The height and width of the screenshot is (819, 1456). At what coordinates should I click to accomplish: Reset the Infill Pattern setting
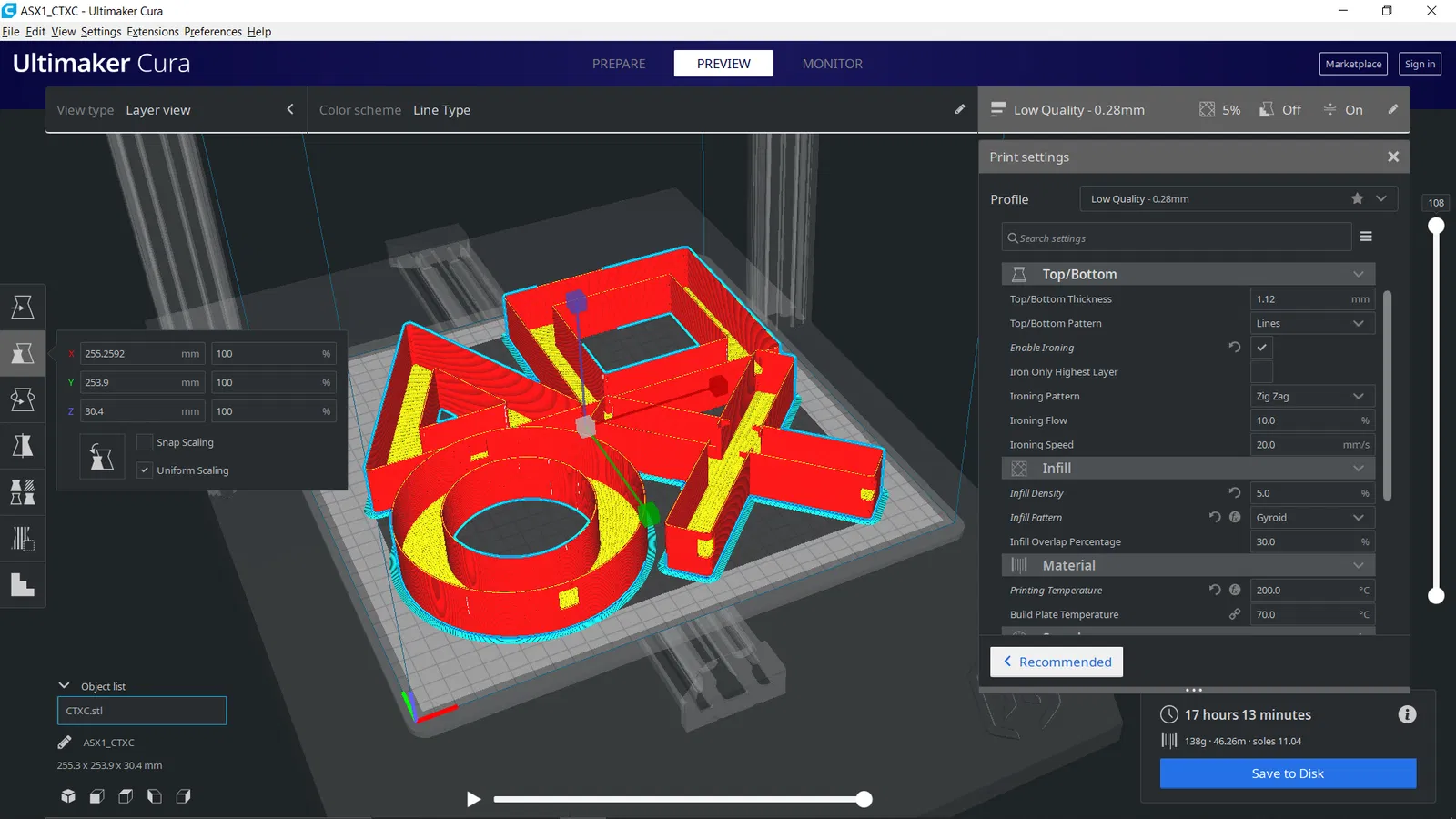(1215, 517)
